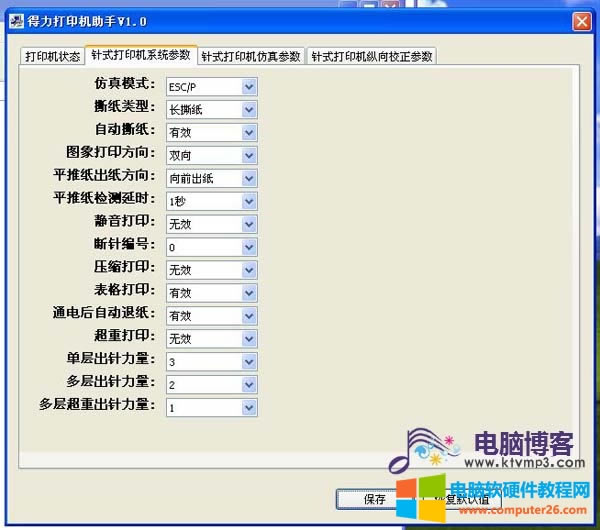Click the 断针编号 label

point(125,243)
